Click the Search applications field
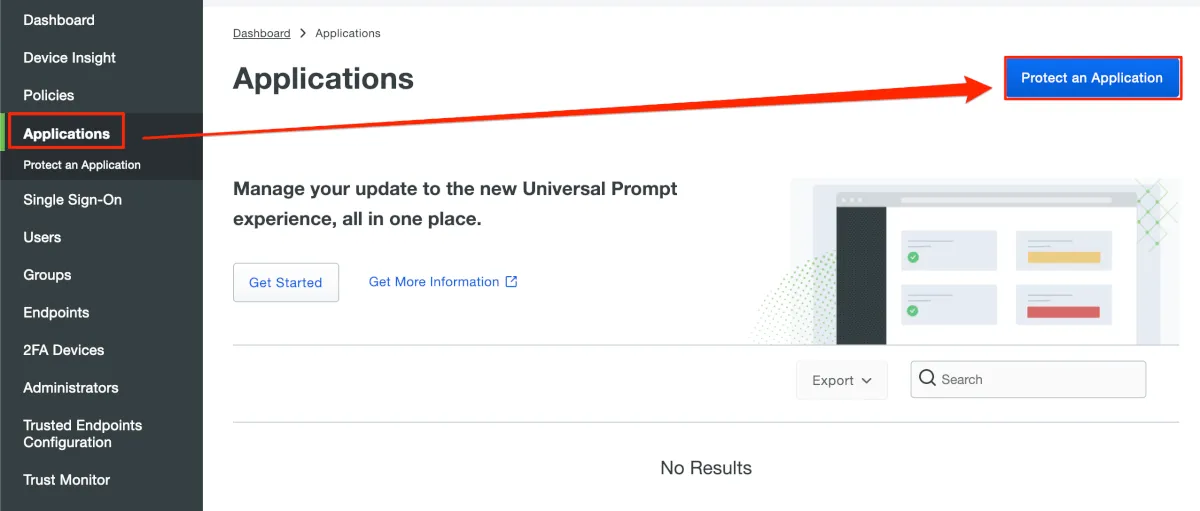The width and height of the screenshot is (1200, 511). pyautogui.click(x=1040, y=380)
